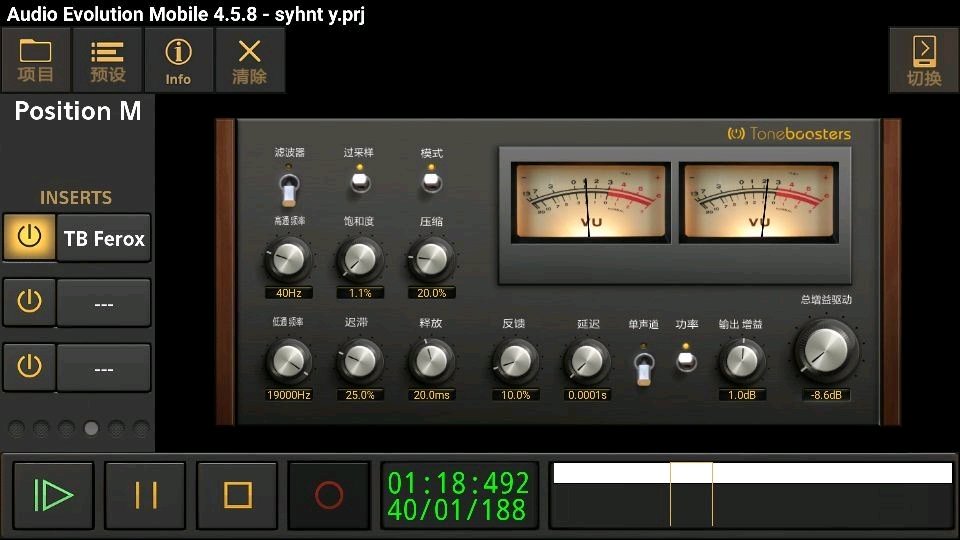Click the green time counter display
This screenshot has height=540, width=960.
point(459,495)
